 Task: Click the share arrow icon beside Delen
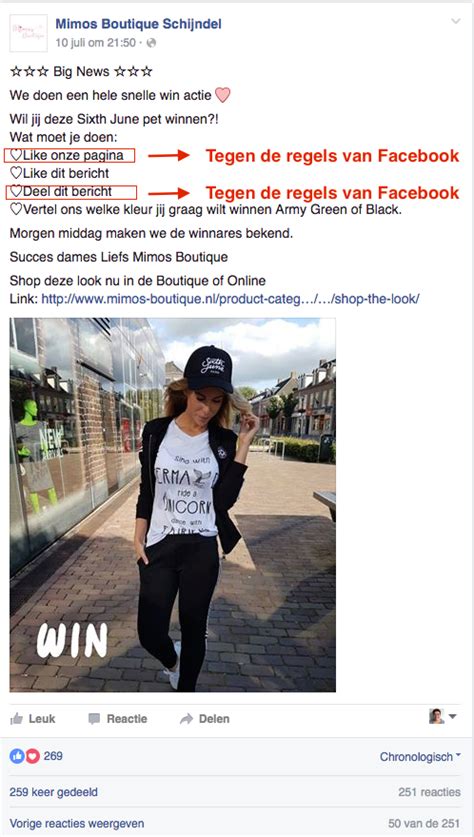(186, 719)
